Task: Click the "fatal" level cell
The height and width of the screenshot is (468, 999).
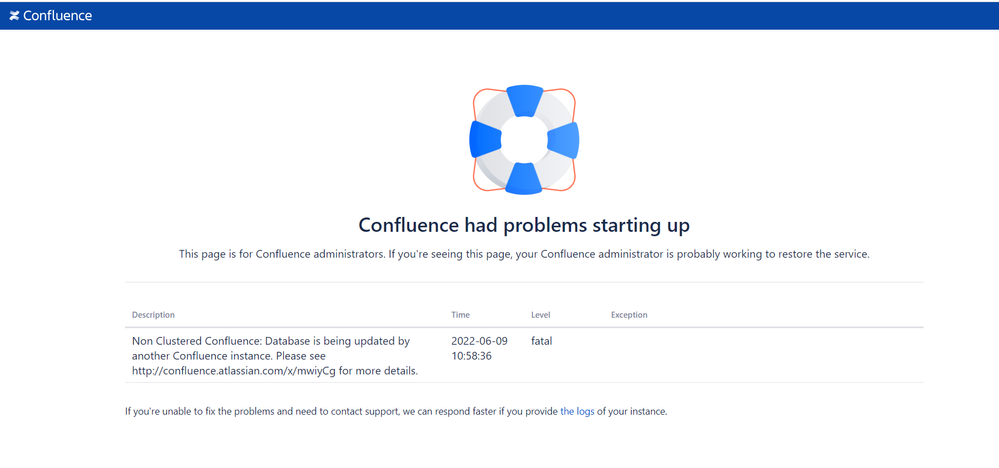Action: [541, 341]
